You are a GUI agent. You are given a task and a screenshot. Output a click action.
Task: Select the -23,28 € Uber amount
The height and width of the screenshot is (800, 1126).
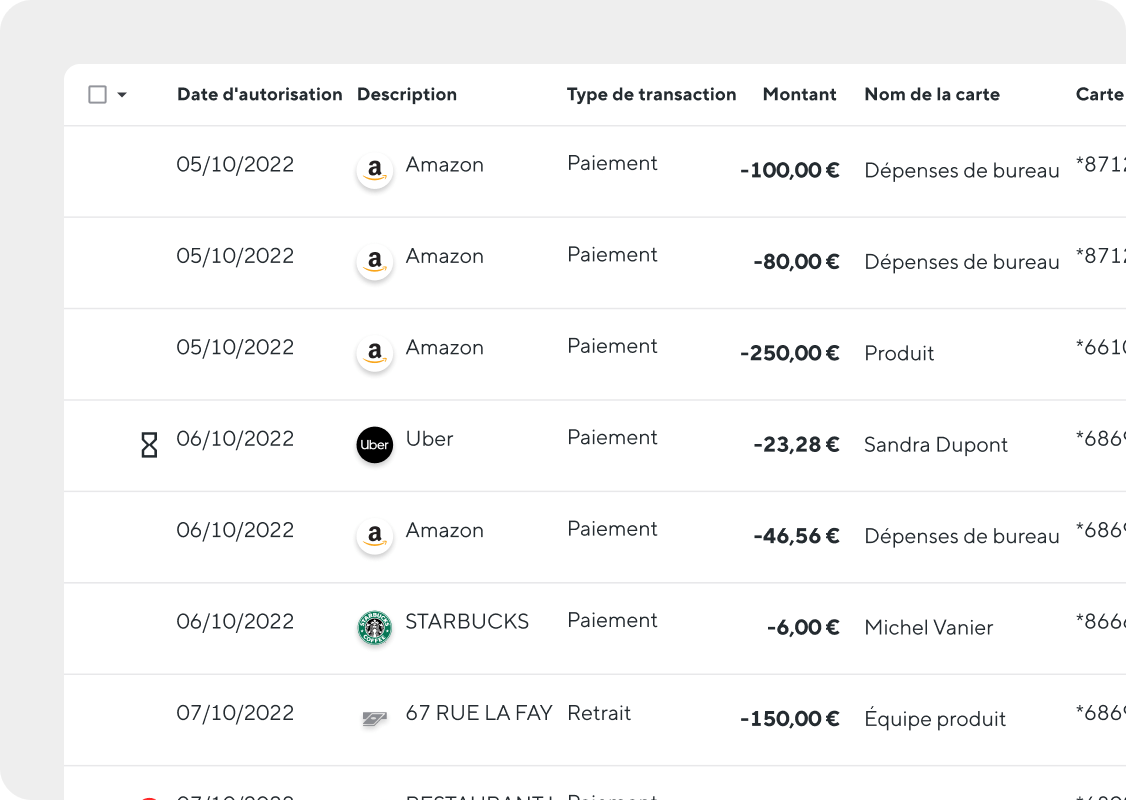click(796, 445)
